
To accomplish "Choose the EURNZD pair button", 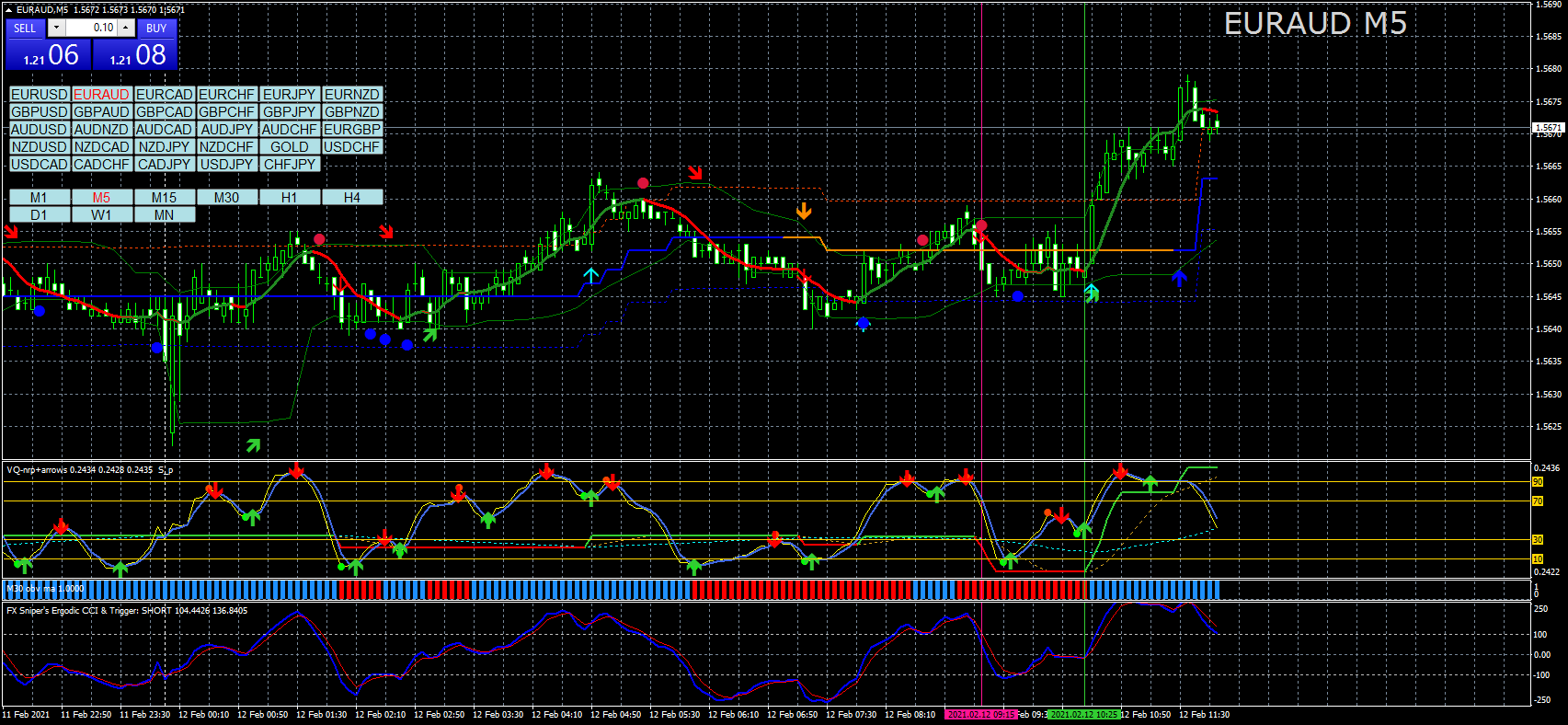I will click(352, 95).
